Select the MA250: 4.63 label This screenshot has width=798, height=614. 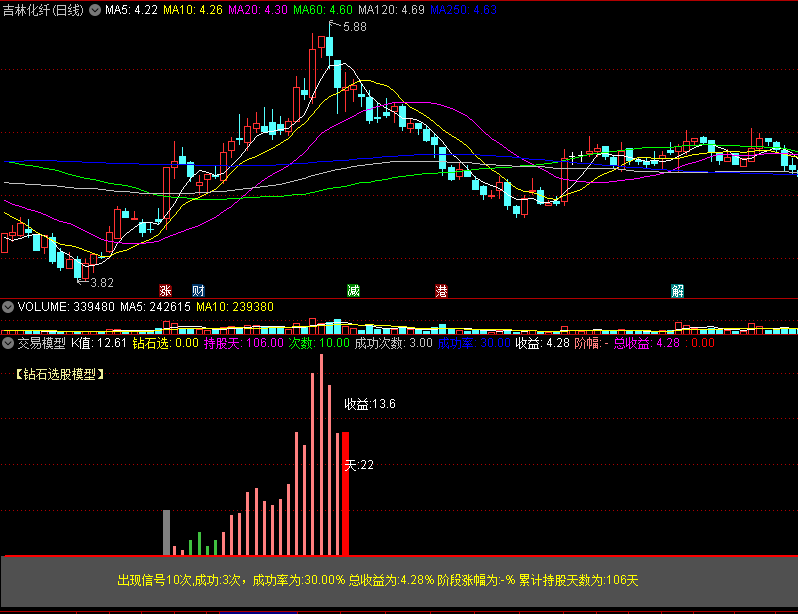[464, 10]
